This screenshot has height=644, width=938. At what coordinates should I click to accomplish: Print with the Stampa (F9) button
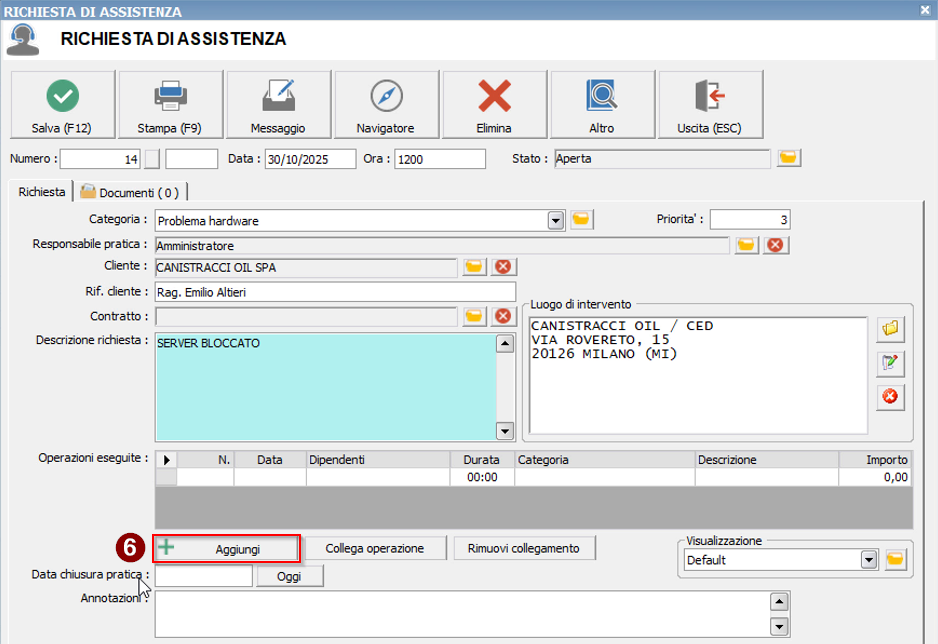coord(170,105)
